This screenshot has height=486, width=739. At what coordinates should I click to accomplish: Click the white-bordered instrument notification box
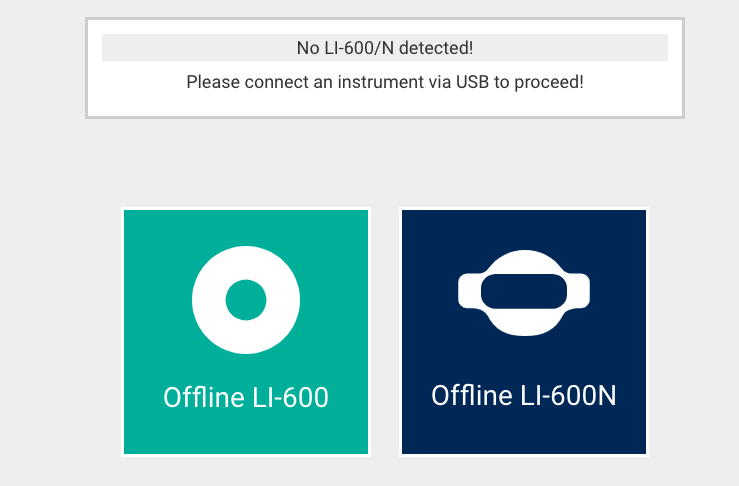[385, 68]
